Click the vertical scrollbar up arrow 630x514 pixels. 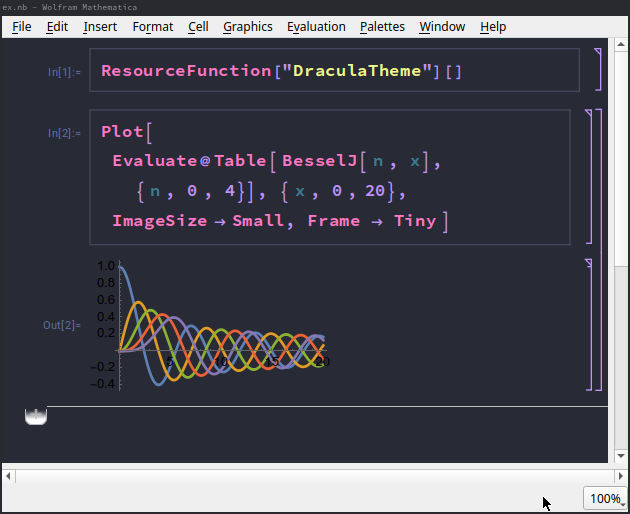(x=621, y=44)
